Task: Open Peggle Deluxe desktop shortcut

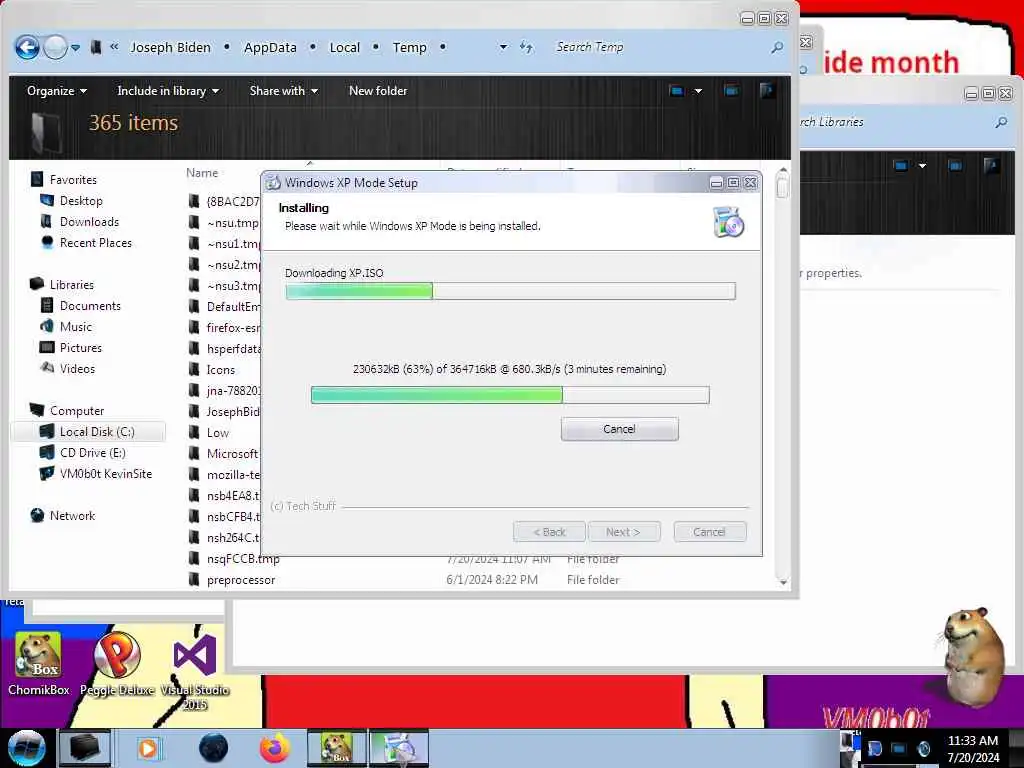Action: [x=118, y=664]
